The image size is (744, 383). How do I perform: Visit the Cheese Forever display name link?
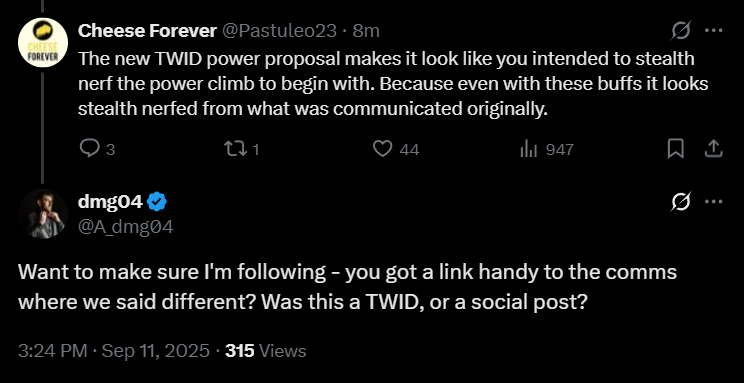[x=147, y=31]
